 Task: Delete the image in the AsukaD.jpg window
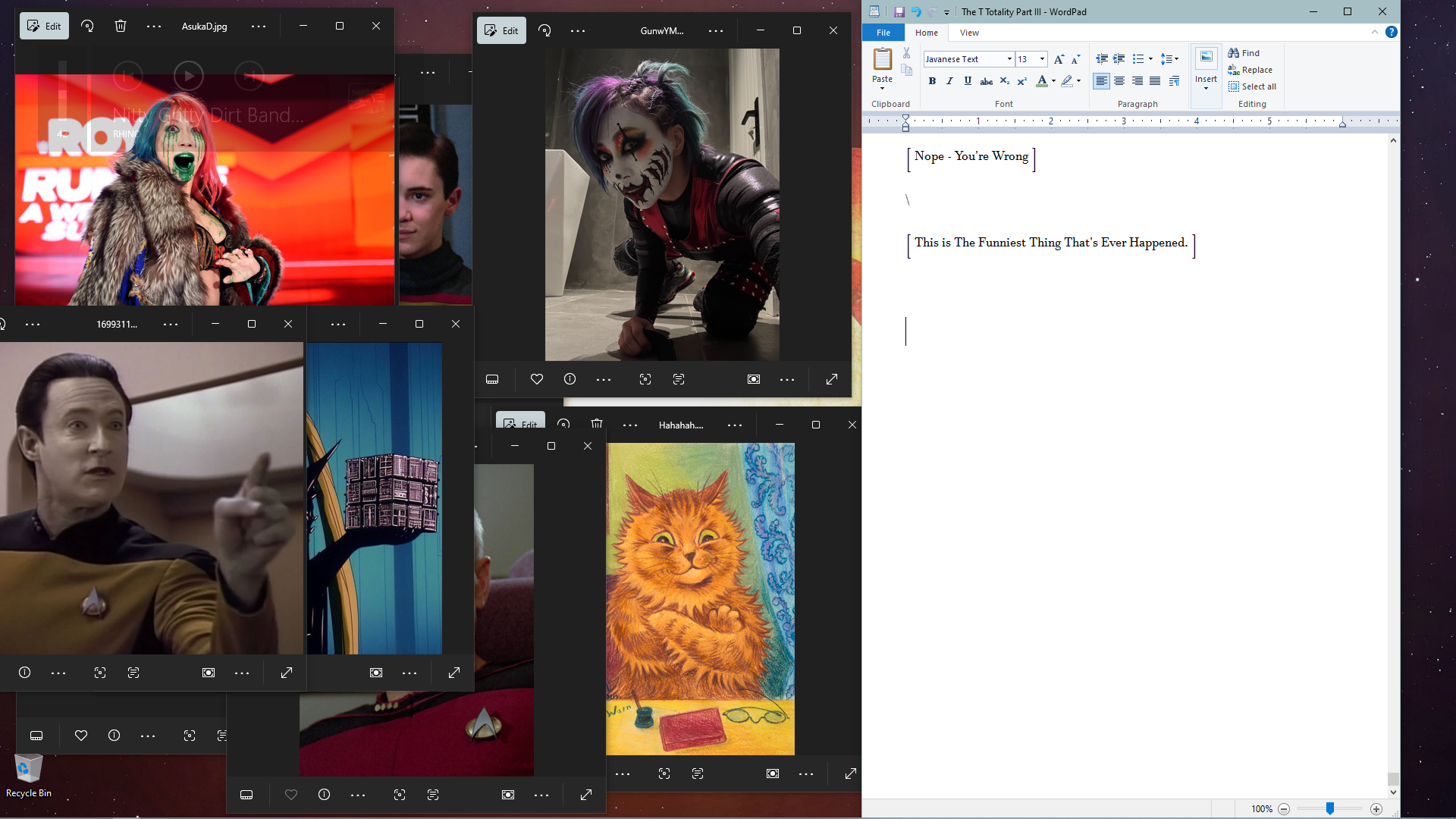pyautogui.click(x=121, y=26)
